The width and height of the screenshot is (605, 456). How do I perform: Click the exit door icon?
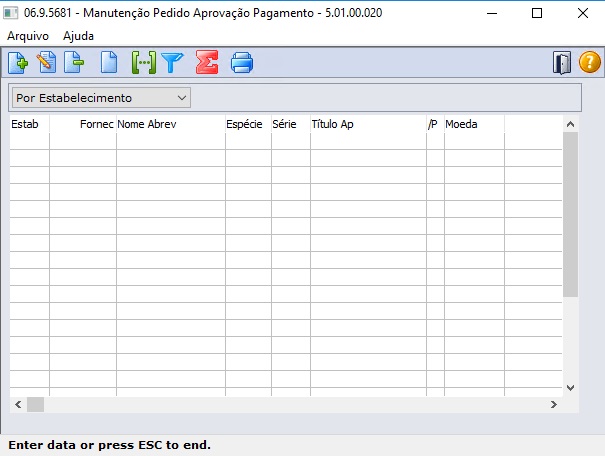pos(561,62)
